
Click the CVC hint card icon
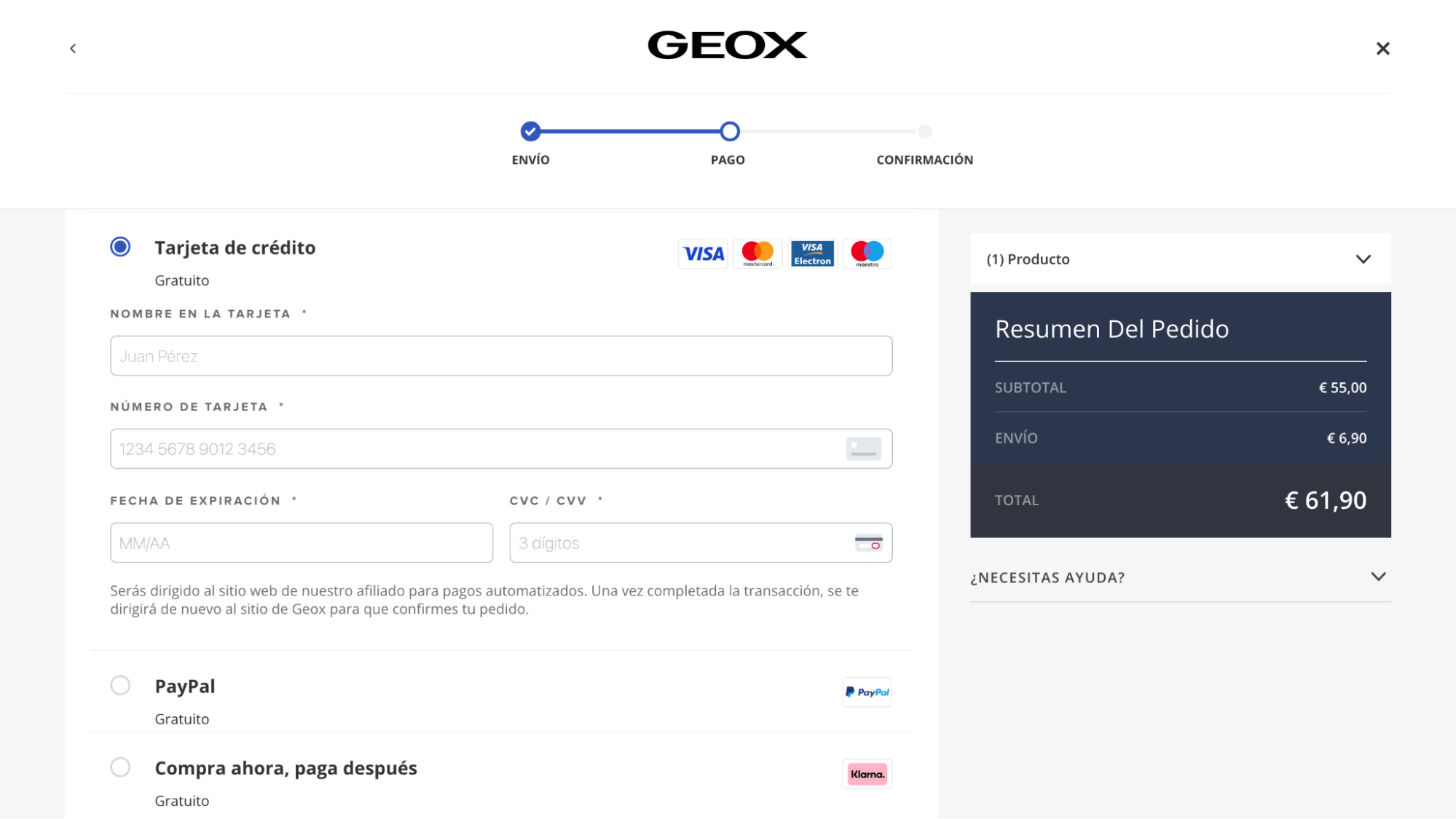coord(868,543)
